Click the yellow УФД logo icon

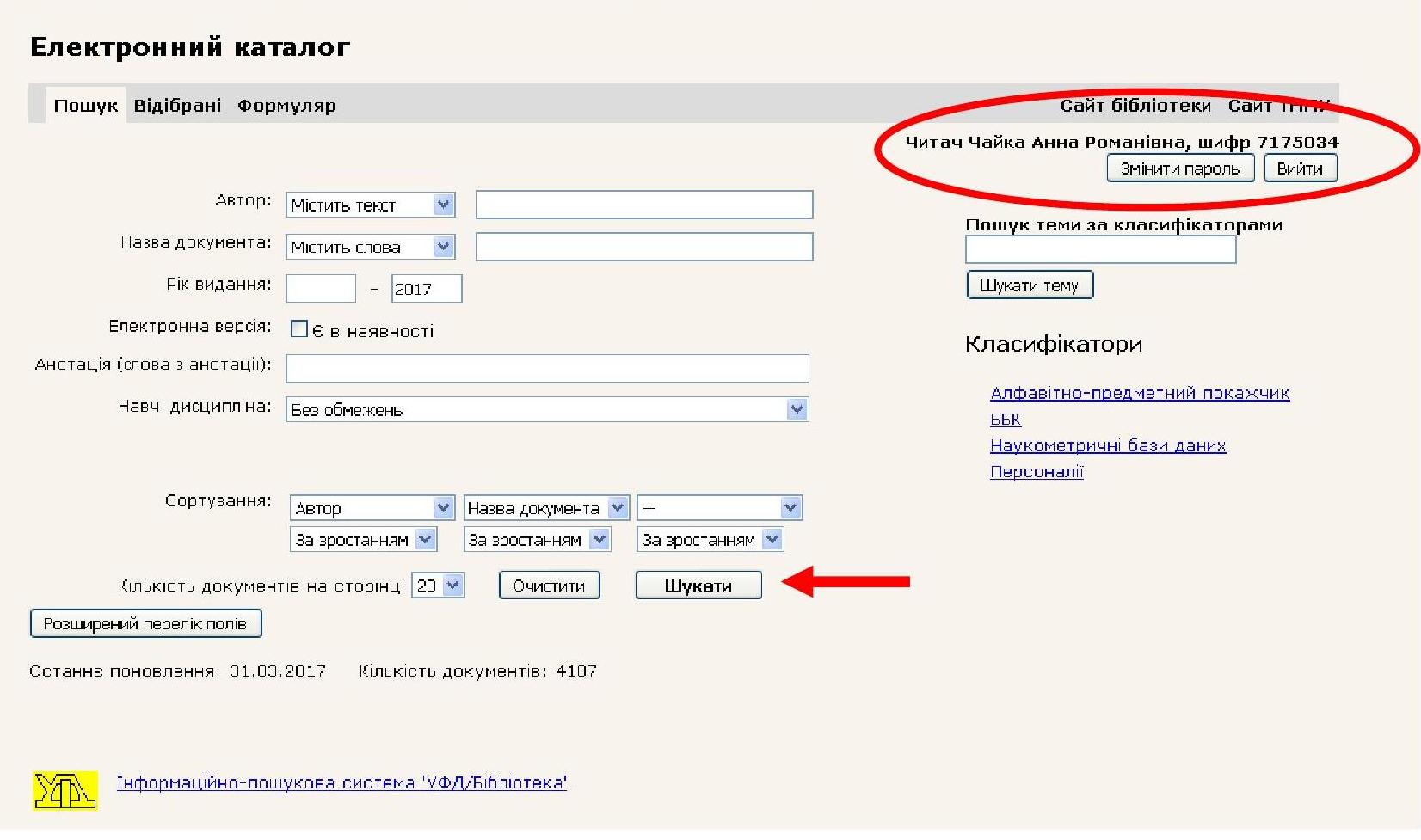pos(65,791)
